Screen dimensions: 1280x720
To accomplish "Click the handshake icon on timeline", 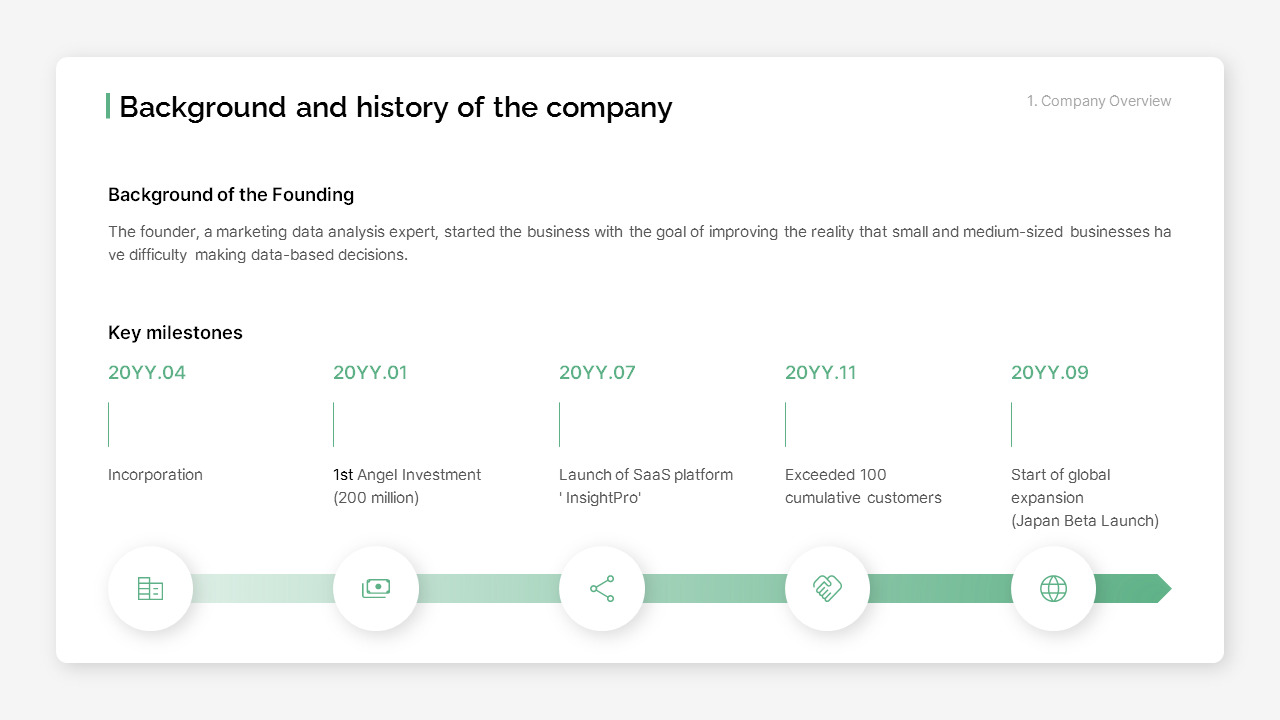I will tap(827, 589).
